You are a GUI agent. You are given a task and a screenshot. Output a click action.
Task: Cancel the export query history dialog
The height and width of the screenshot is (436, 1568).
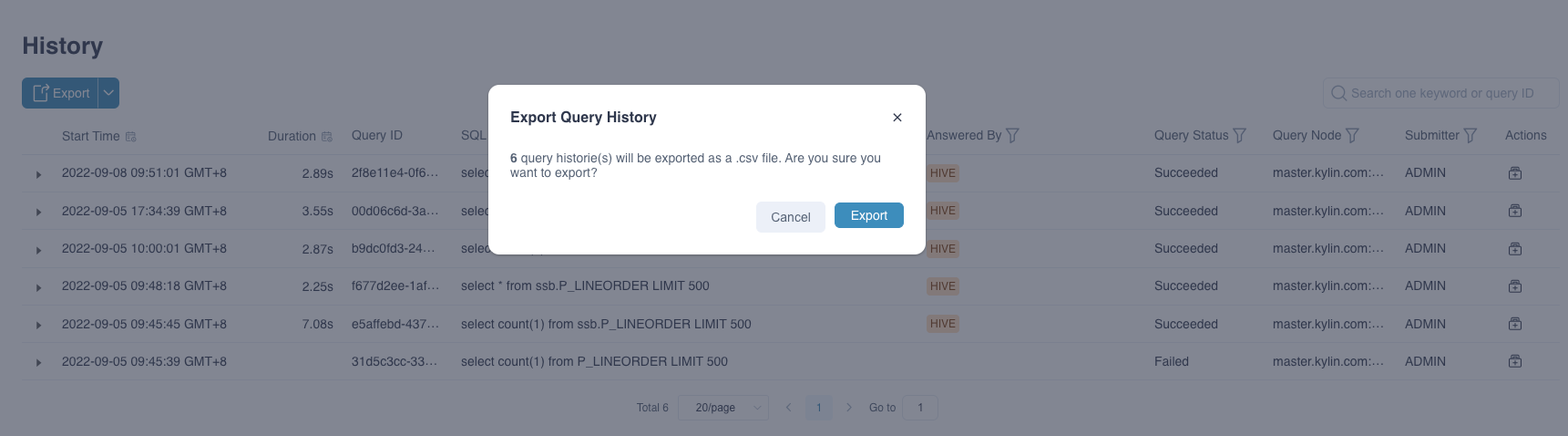(790, 217)
